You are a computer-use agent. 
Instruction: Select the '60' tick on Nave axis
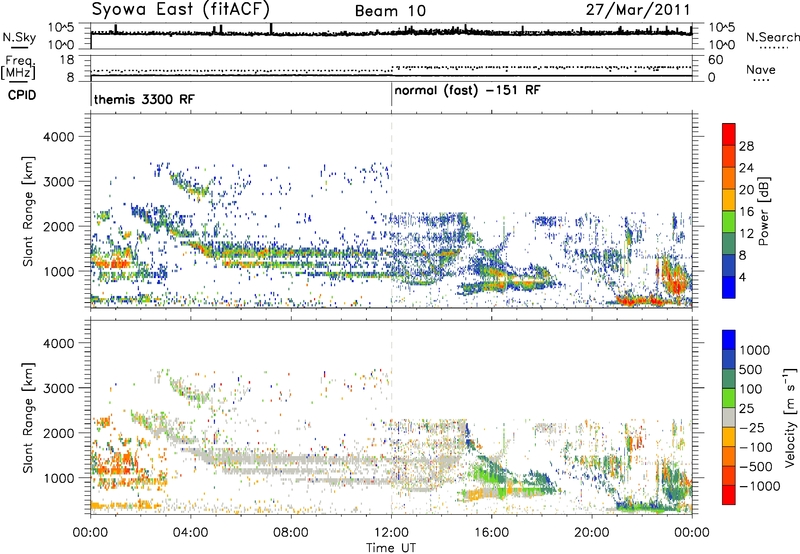(x=715, y=60)
